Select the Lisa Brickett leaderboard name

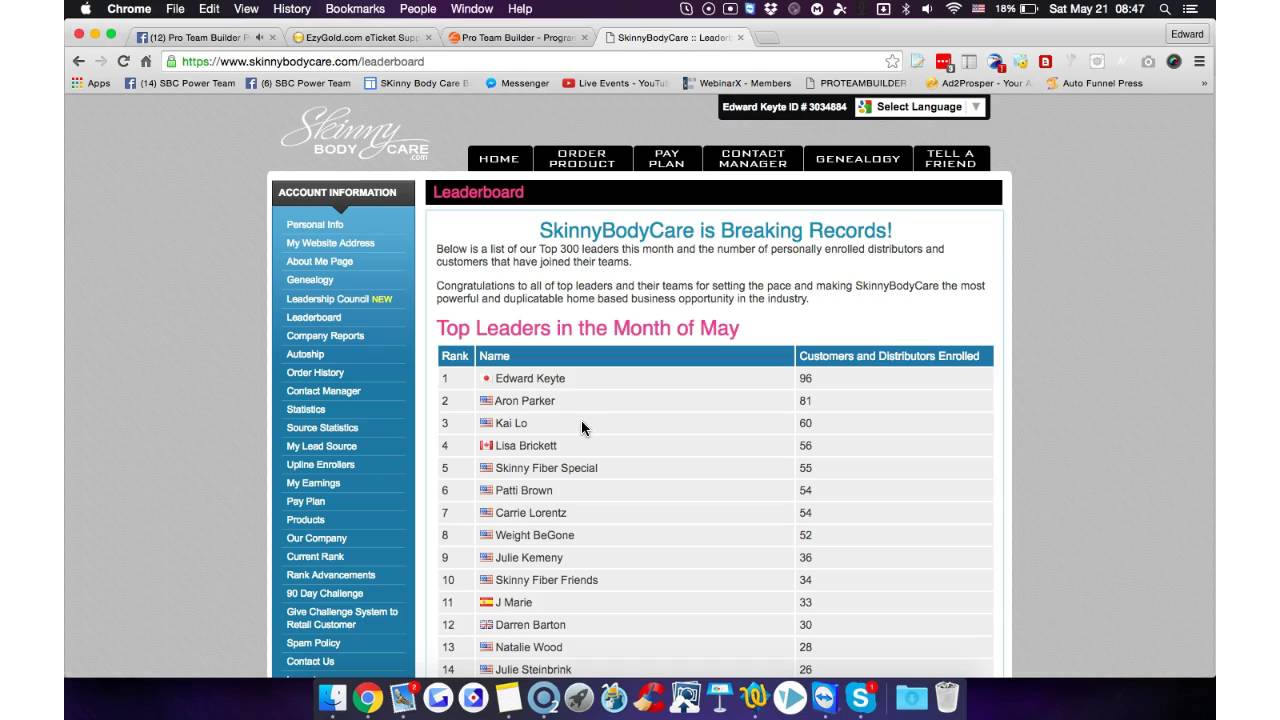[x=526, y=446]
